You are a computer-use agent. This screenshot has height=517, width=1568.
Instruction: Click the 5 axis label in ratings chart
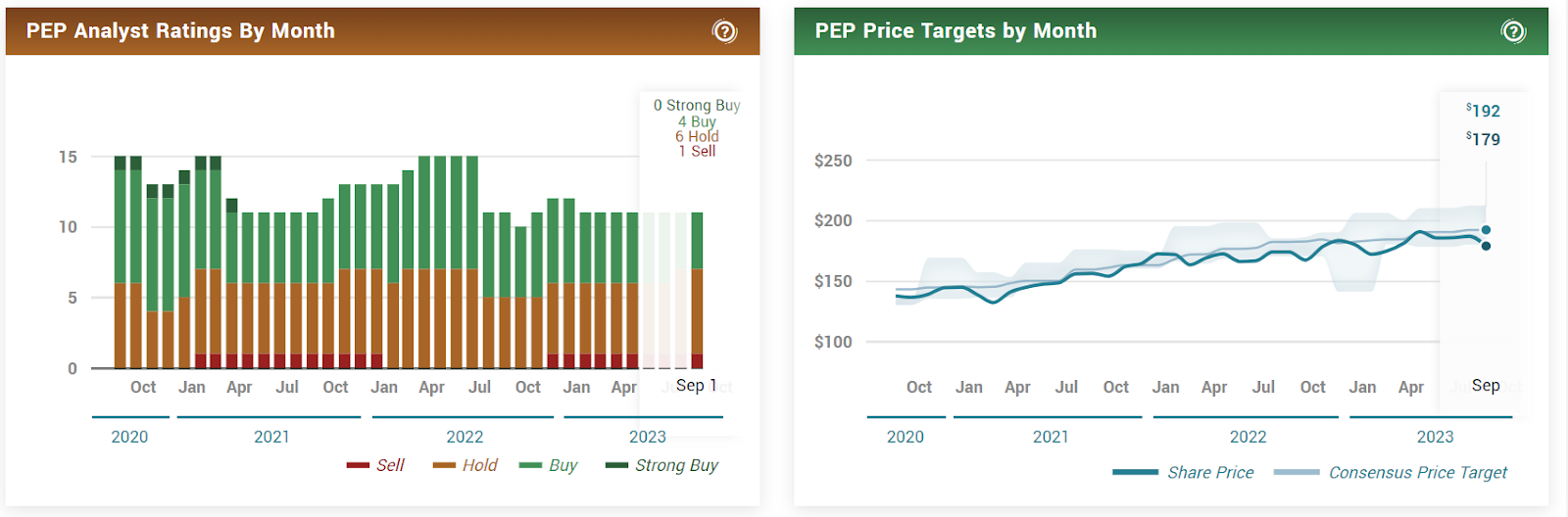(73, 298)
